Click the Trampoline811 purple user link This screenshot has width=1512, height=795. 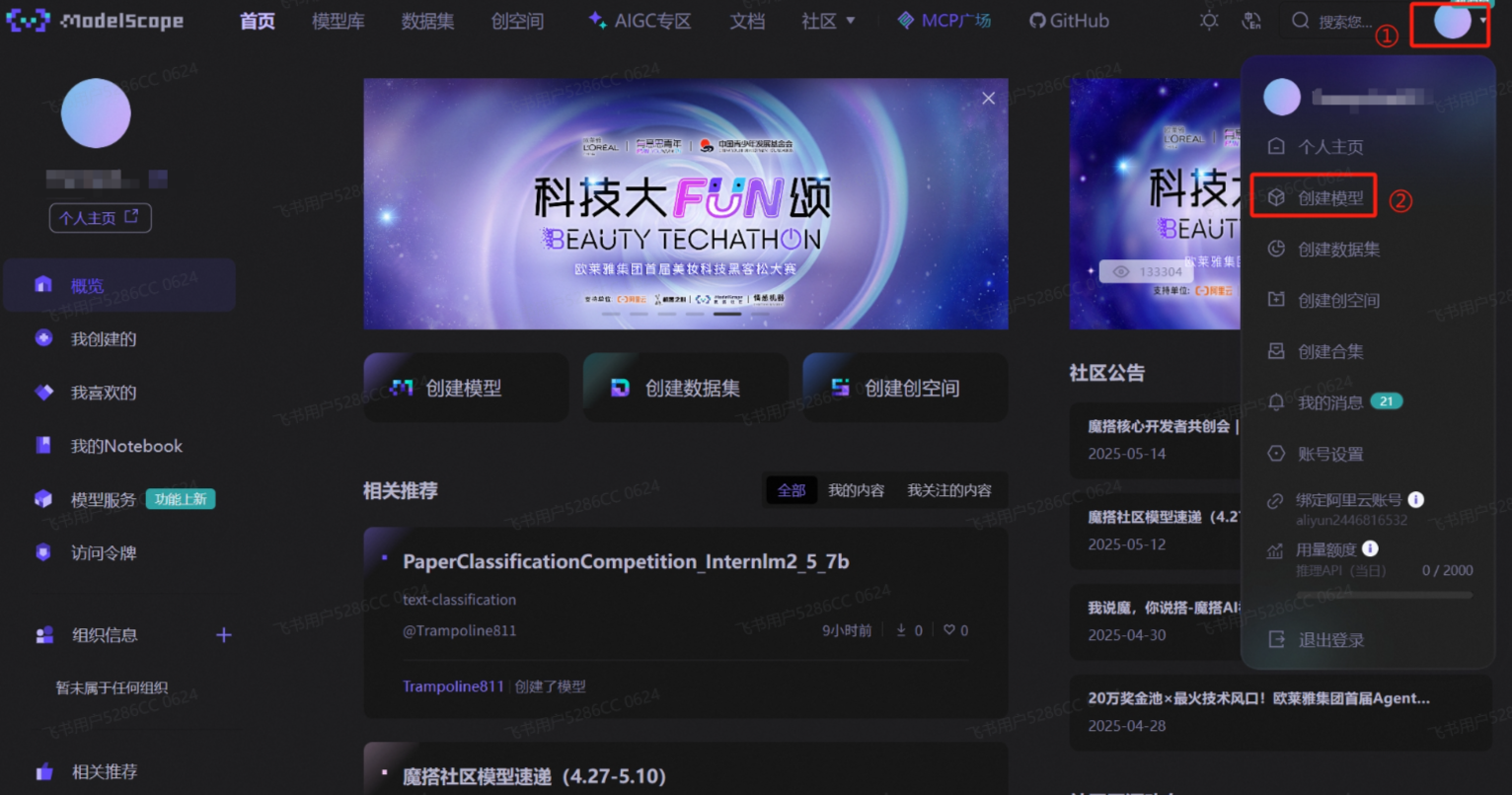coord(453,687)
